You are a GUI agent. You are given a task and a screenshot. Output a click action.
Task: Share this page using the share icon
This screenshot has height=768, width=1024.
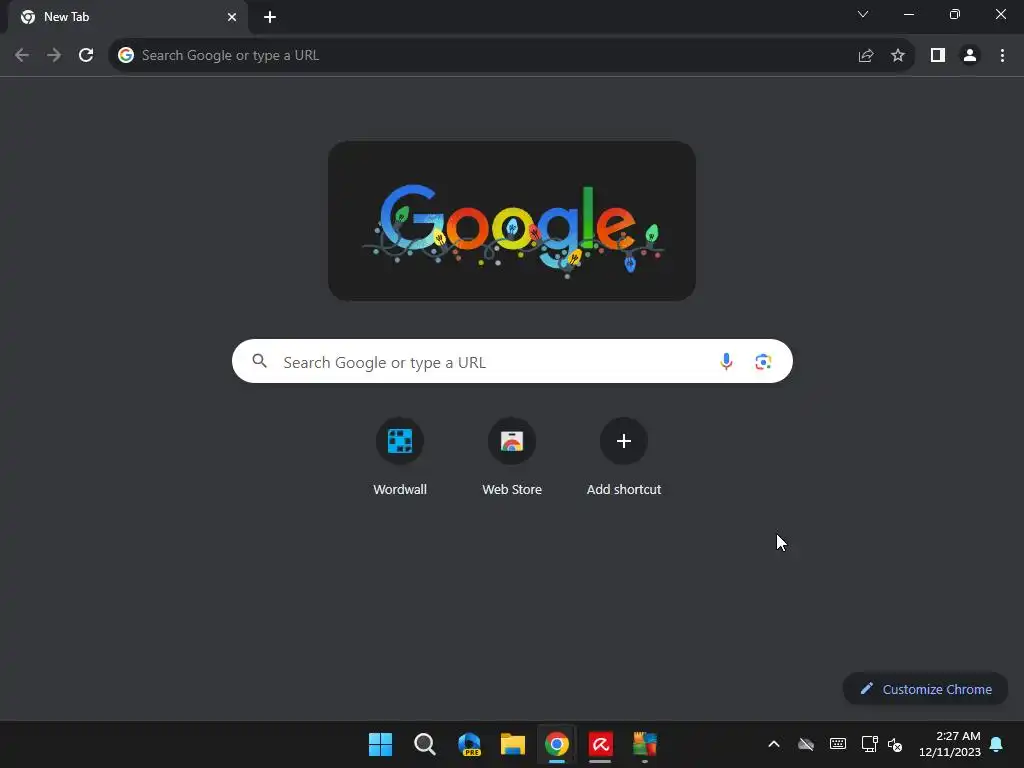click(x=866, y=55)
